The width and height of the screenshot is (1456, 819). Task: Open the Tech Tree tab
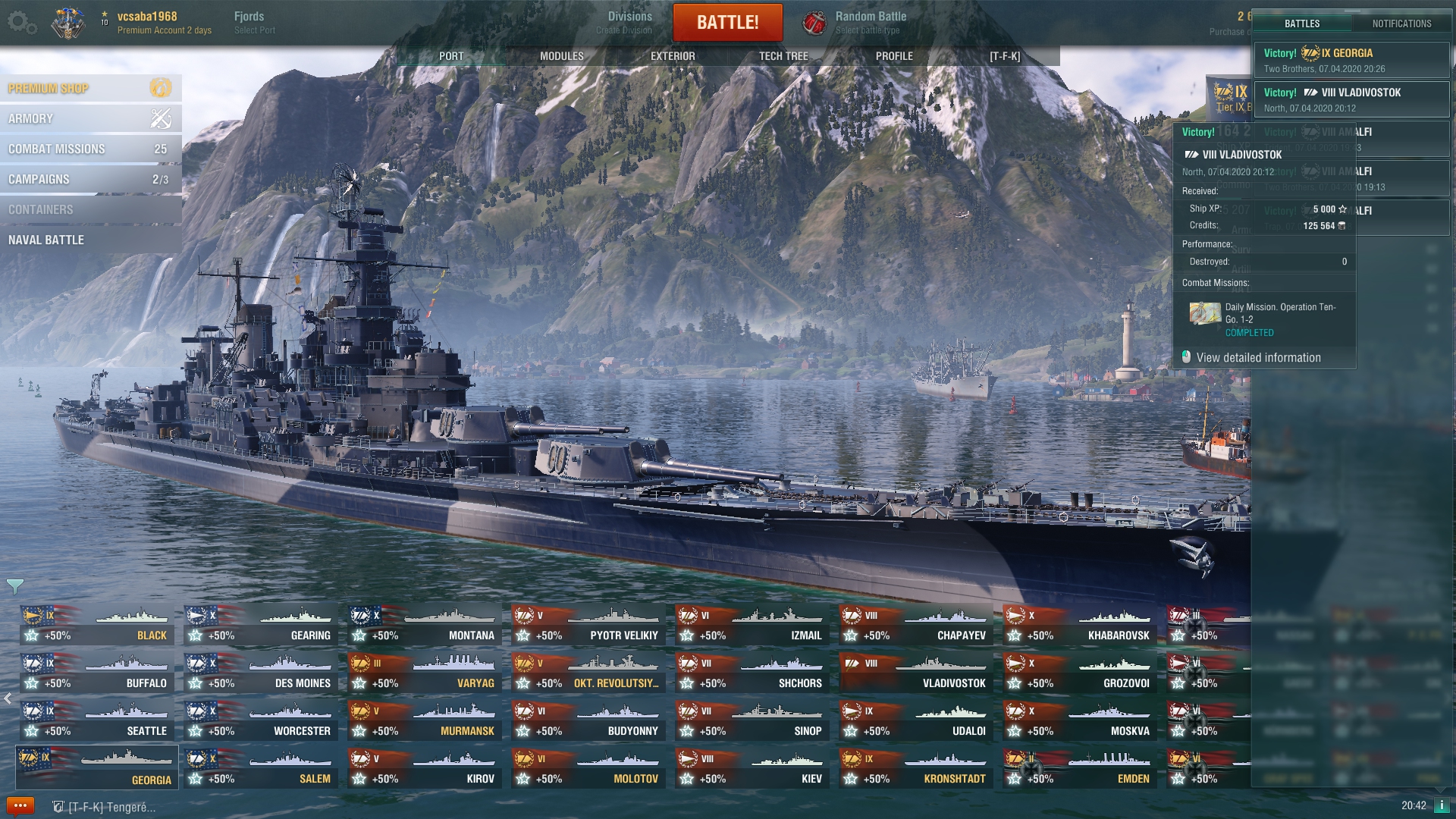click(783, 56)
